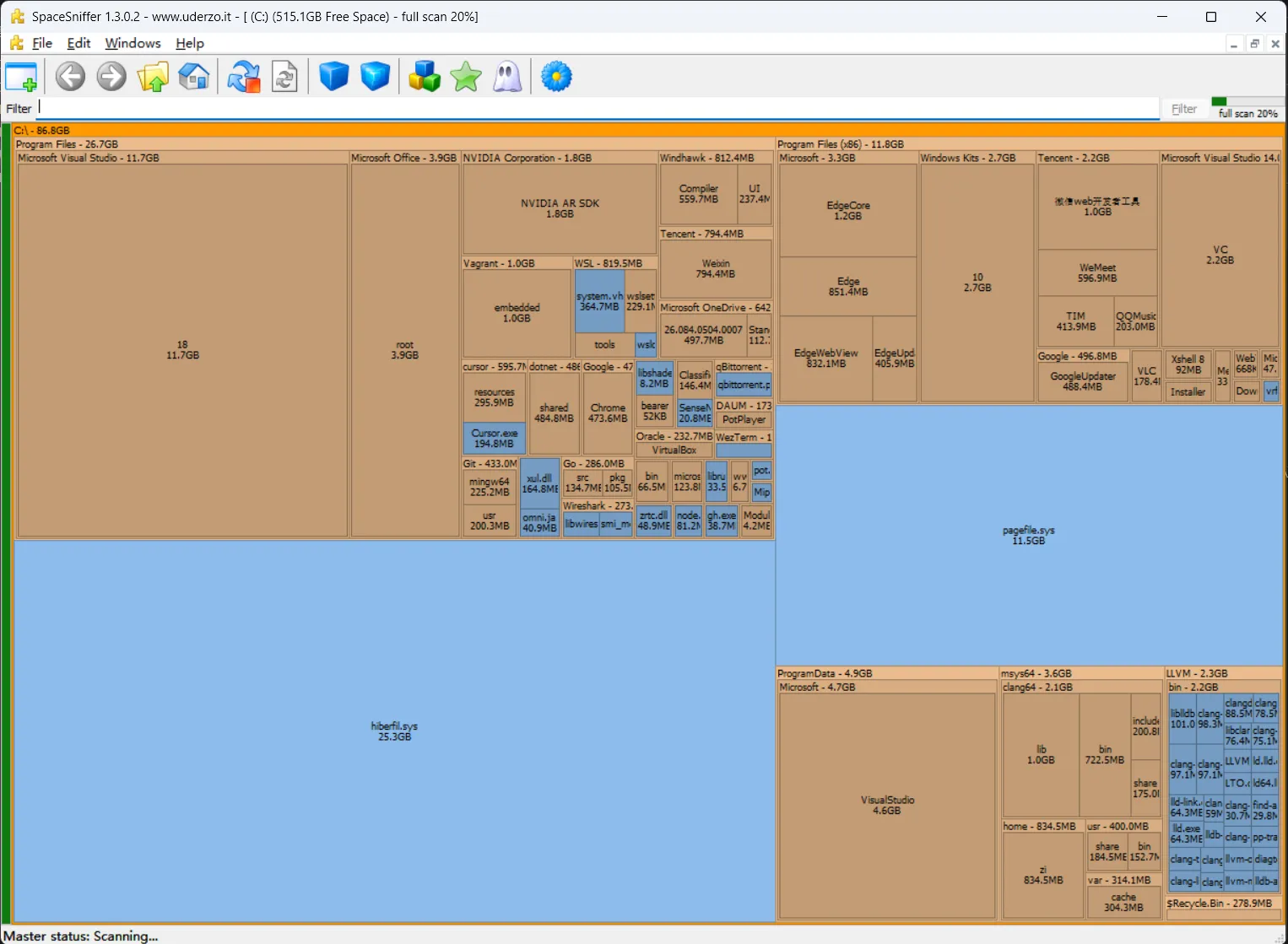1288x944 pixels.
Task: Minimize the inner child window
Action: (x=1234, y=44)
